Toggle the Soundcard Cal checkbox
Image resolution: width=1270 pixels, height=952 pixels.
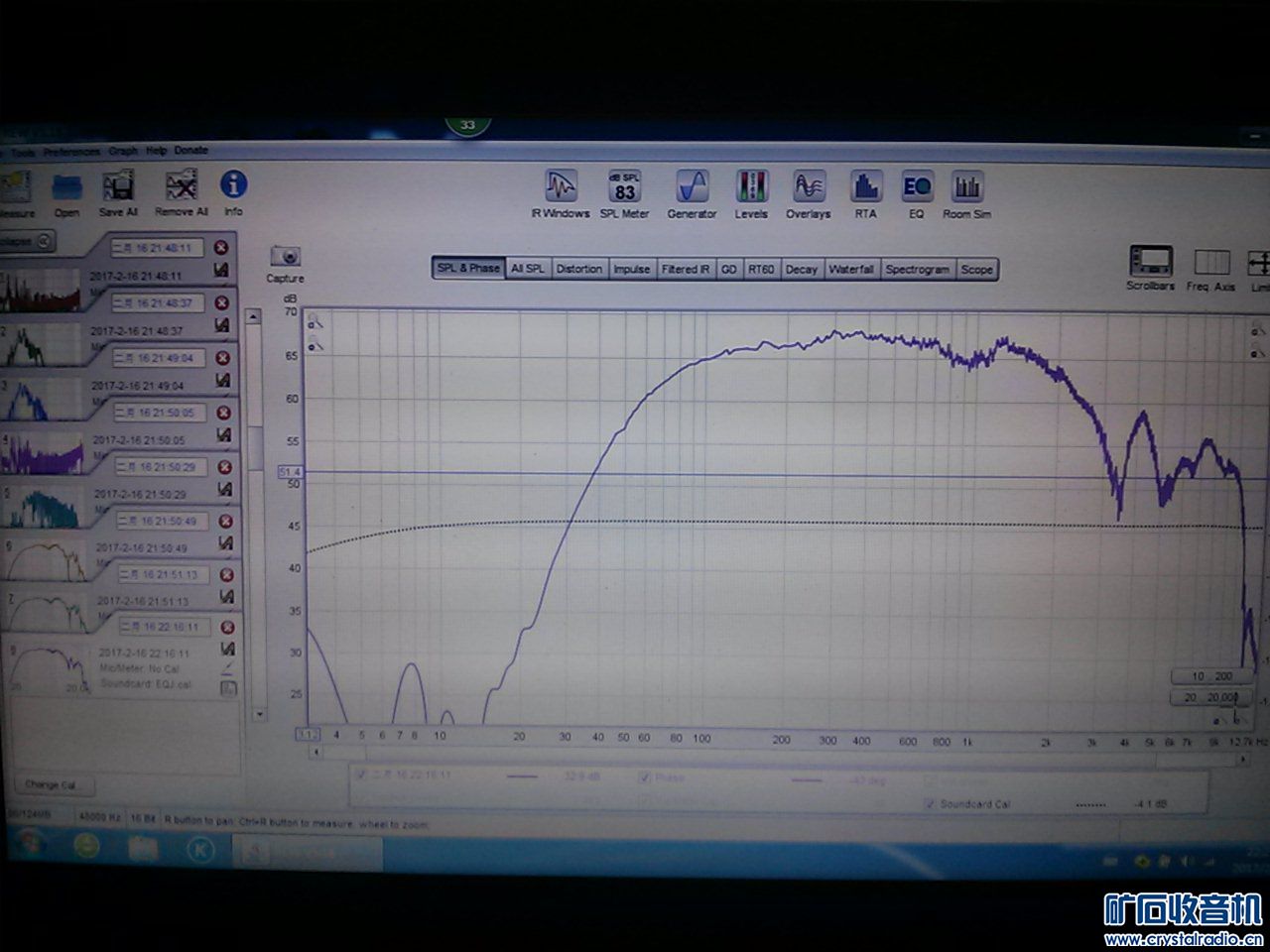930,803
